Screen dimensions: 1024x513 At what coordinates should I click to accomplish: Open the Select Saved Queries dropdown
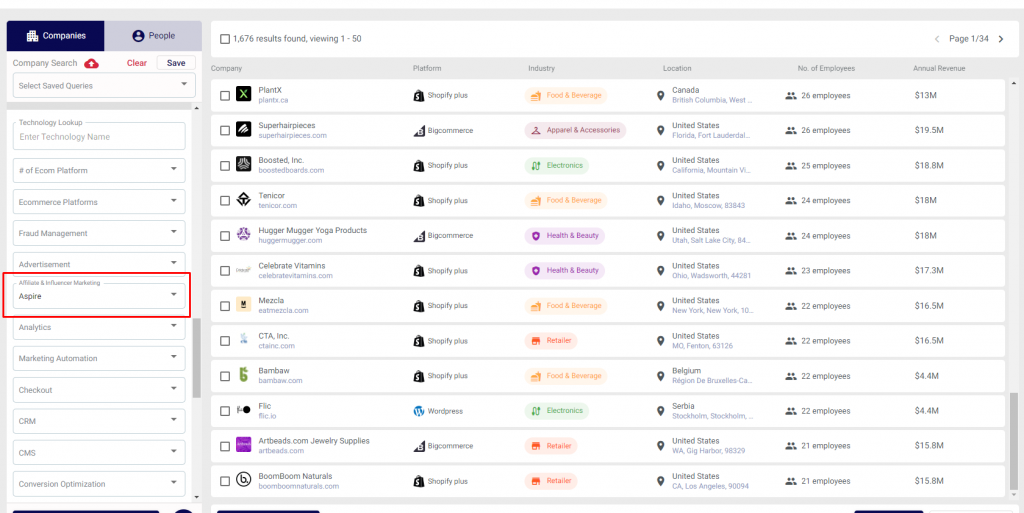click(x=104, y=86)
